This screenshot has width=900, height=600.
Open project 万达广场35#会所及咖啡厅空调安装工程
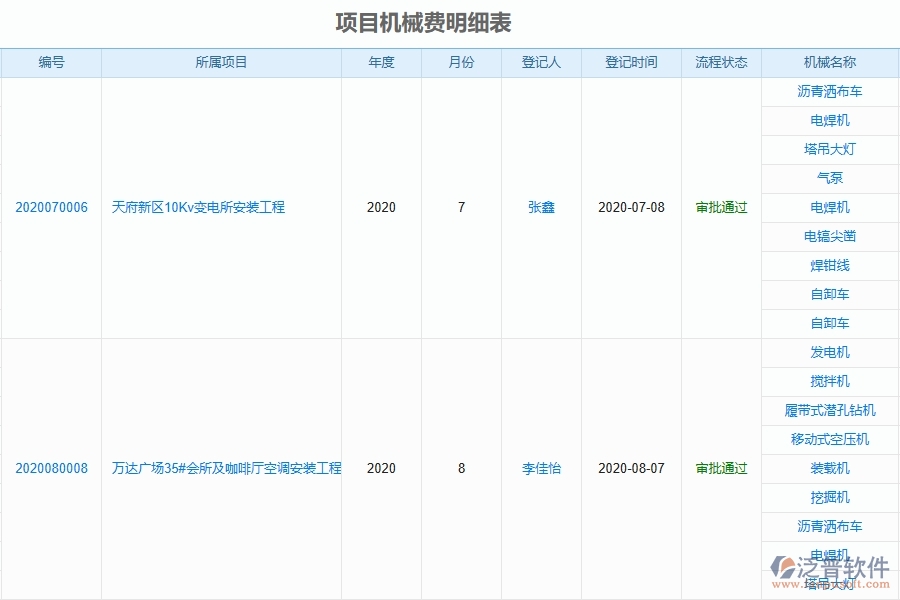pyautogui.click(x=222, y=468)
